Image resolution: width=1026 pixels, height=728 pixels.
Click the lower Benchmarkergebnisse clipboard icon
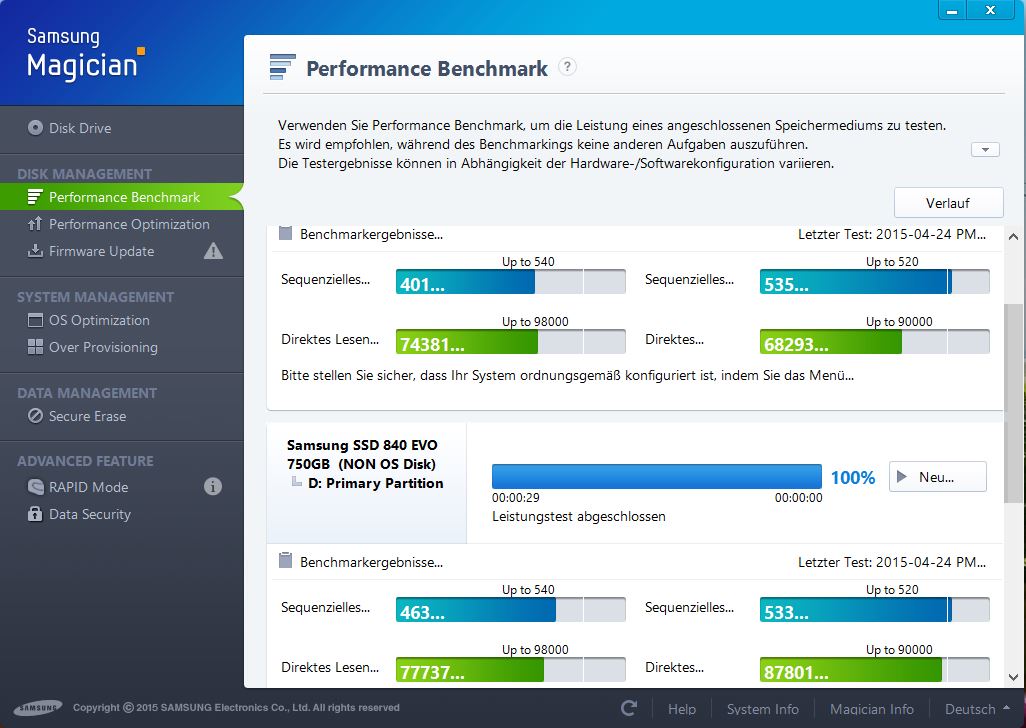point(285,560)
